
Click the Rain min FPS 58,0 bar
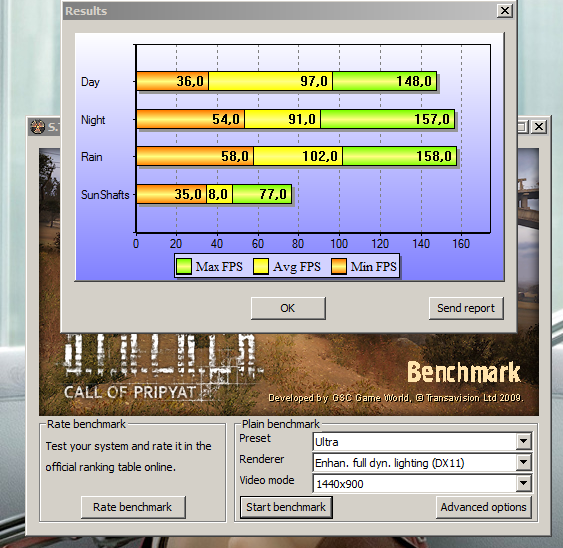click(x=195, y=156)
